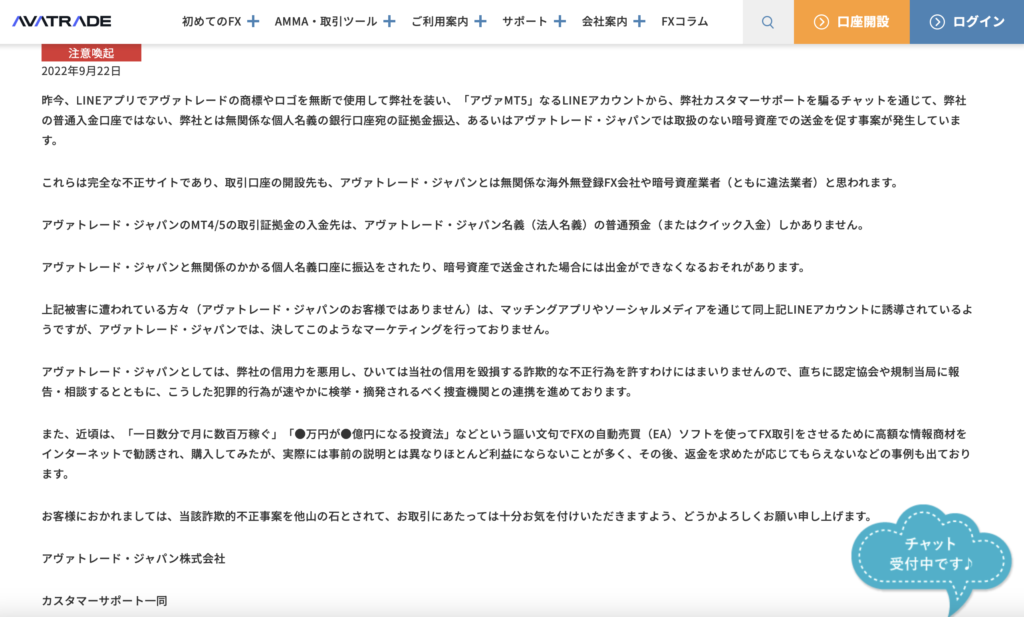Click the plus icon beside 会社案内
The image size is (1024, 617).
pos(639,19)
